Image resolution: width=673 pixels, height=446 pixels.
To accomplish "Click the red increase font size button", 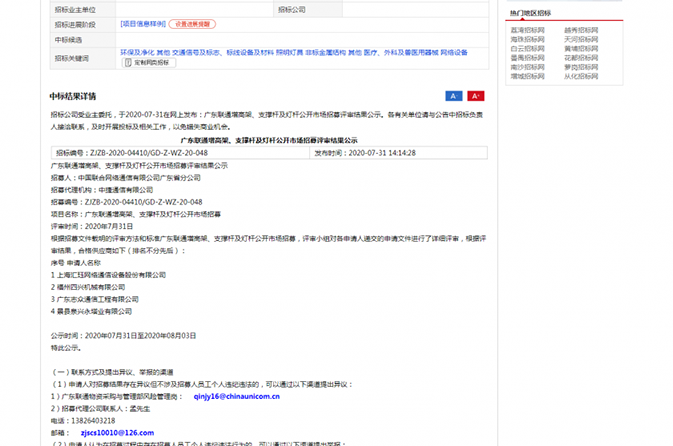I will 476,96.
